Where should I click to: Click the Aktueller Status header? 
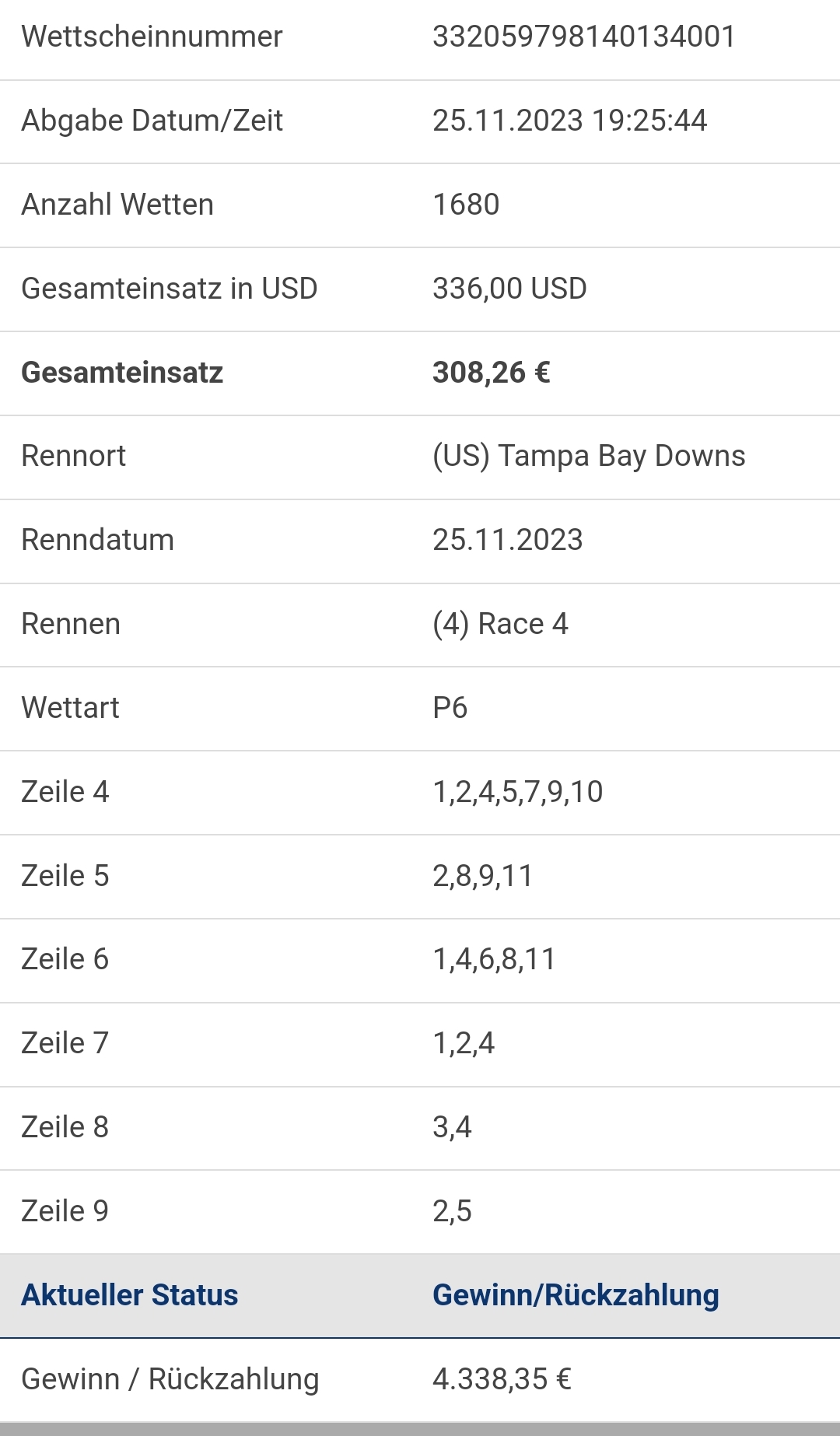pos(130,1295)
